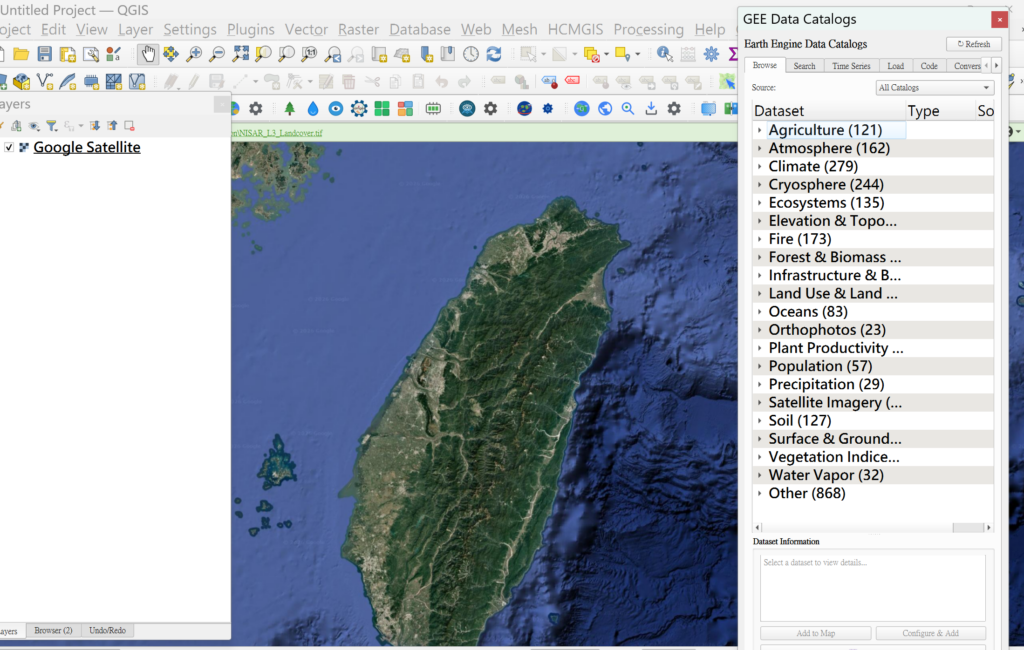The image size is (1024, 650).
Task: Click the Zoom In magnifier tool
Action: (194, 54)
